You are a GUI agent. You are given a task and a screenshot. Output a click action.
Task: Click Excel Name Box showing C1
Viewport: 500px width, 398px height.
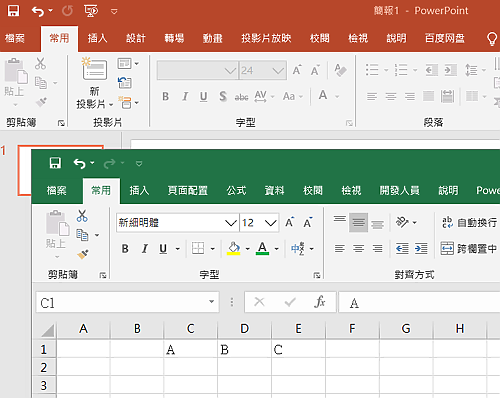(x=127, y=302)
